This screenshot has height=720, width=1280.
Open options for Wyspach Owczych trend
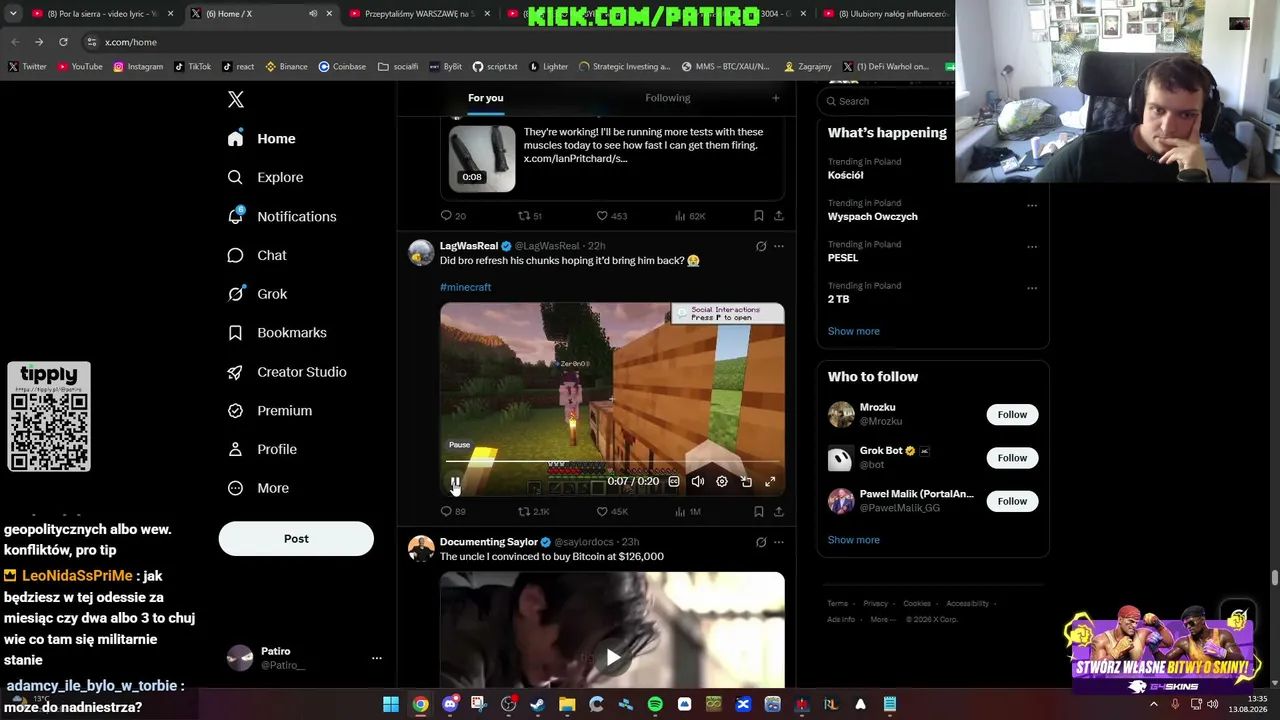tap(1031, 205)
